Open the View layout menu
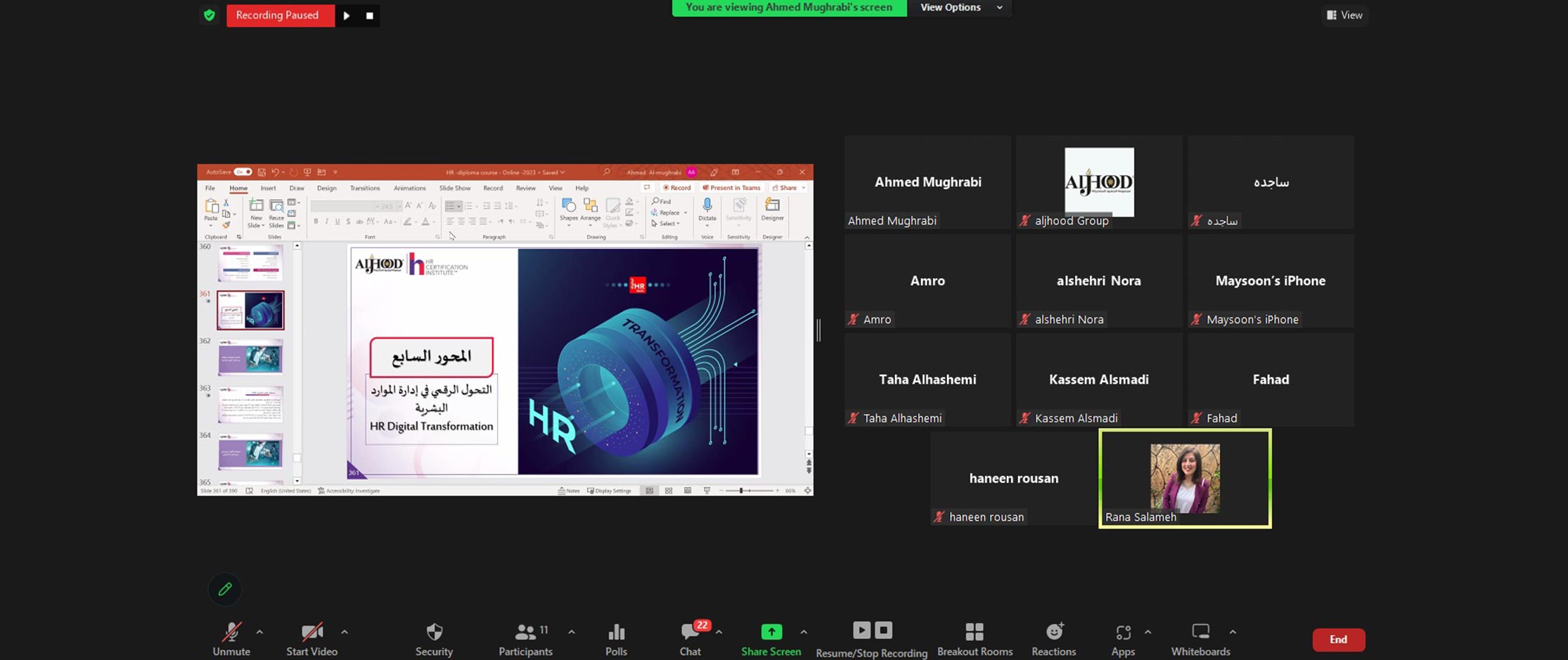 (x=1344, y=15)
